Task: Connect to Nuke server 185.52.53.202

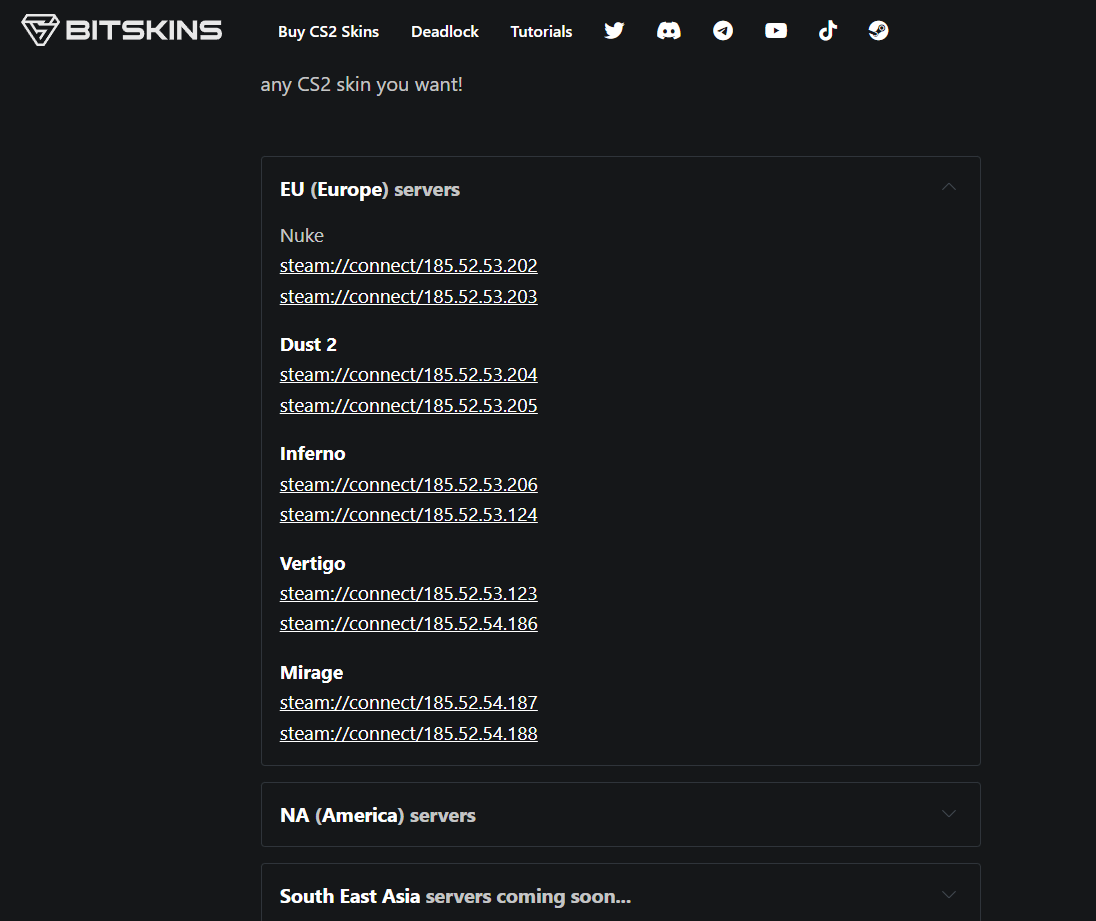Action: click(408, 266)
